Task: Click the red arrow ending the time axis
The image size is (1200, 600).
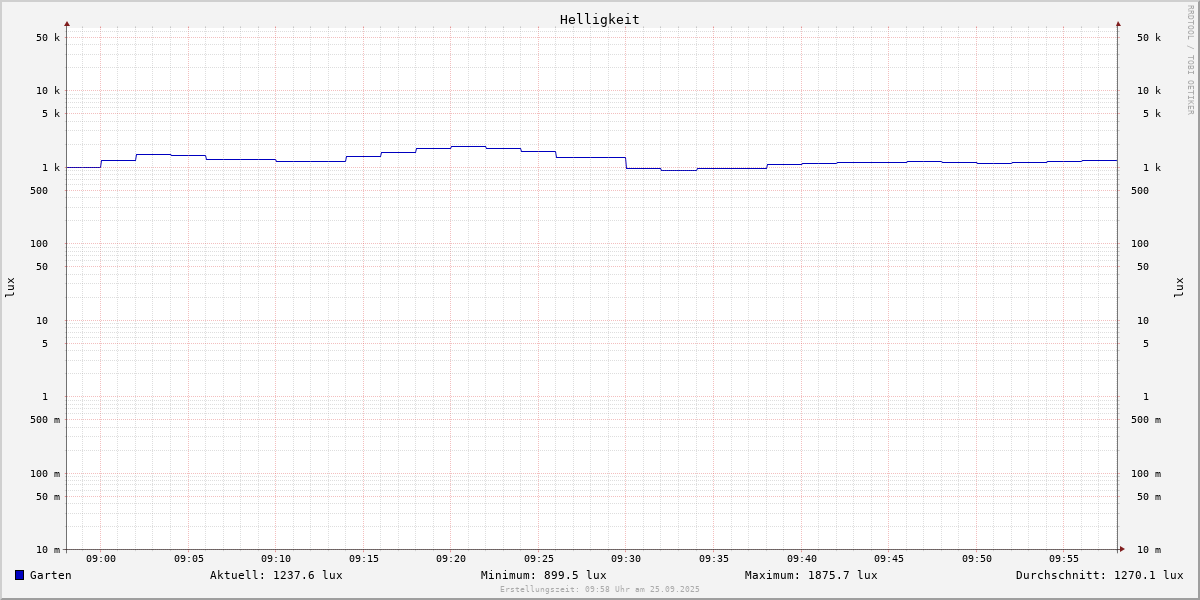Action: [1122, 549]
